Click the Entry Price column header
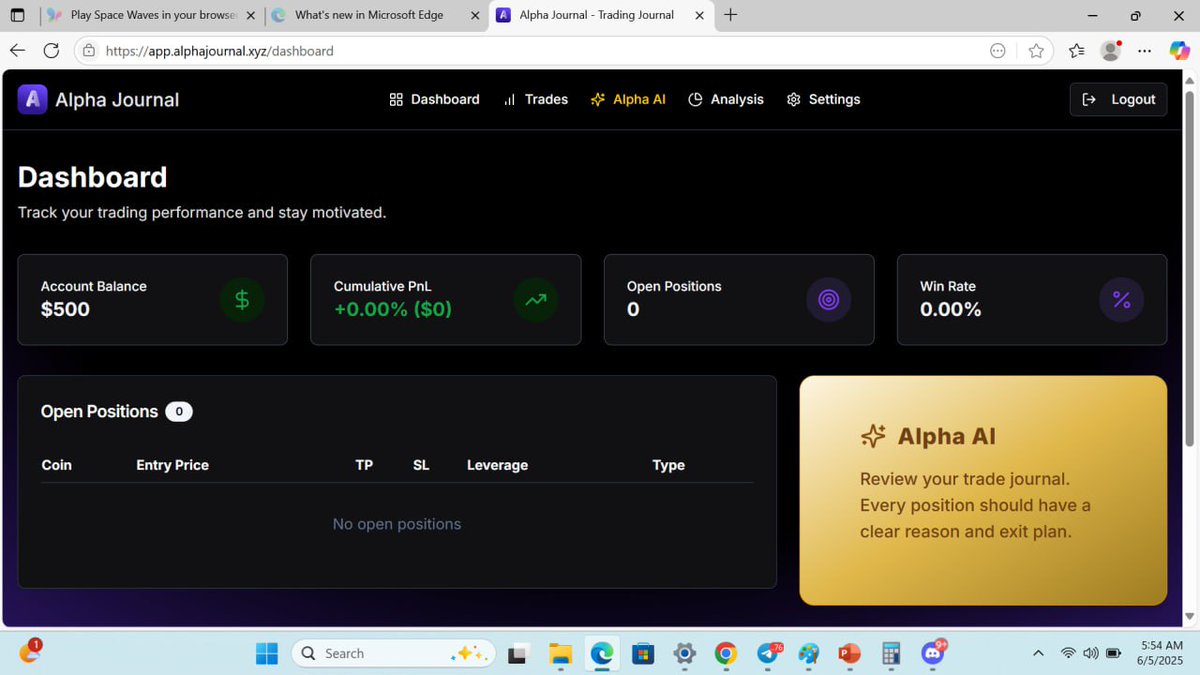The image size is (1200, 675). [172, 465]
